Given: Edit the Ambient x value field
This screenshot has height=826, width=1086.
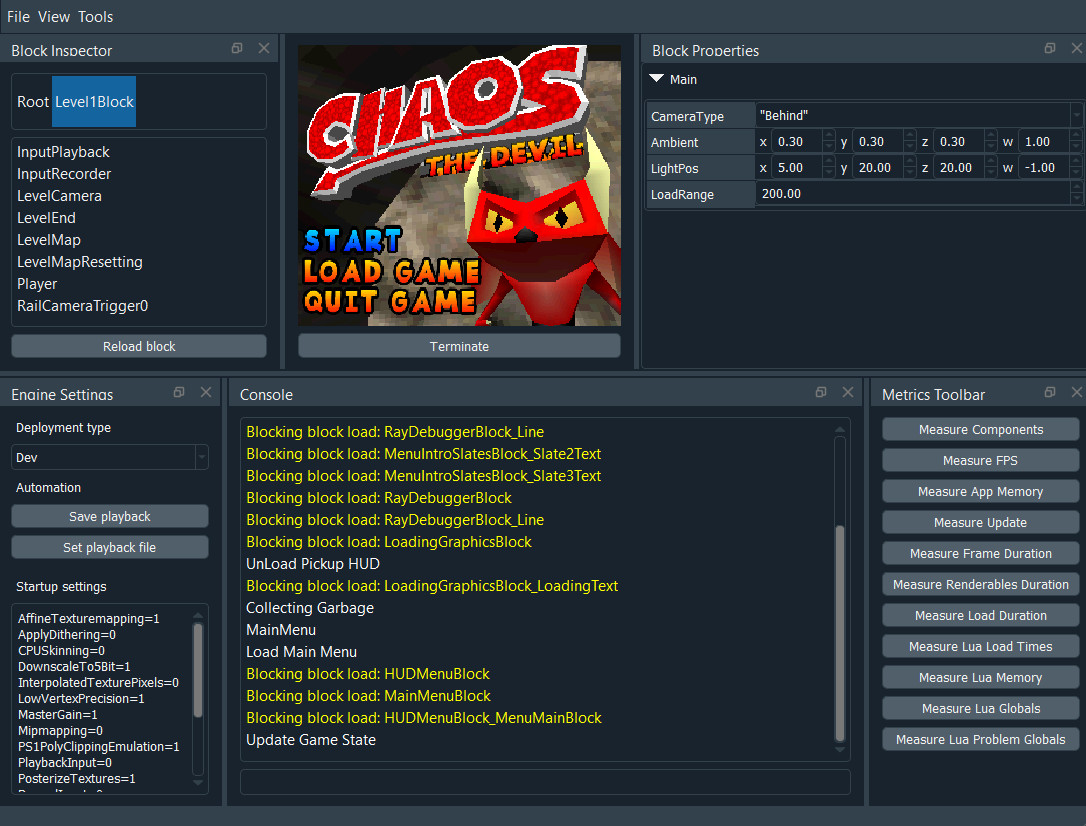Looking at the screenshot, I should click(x=796, y=142).
